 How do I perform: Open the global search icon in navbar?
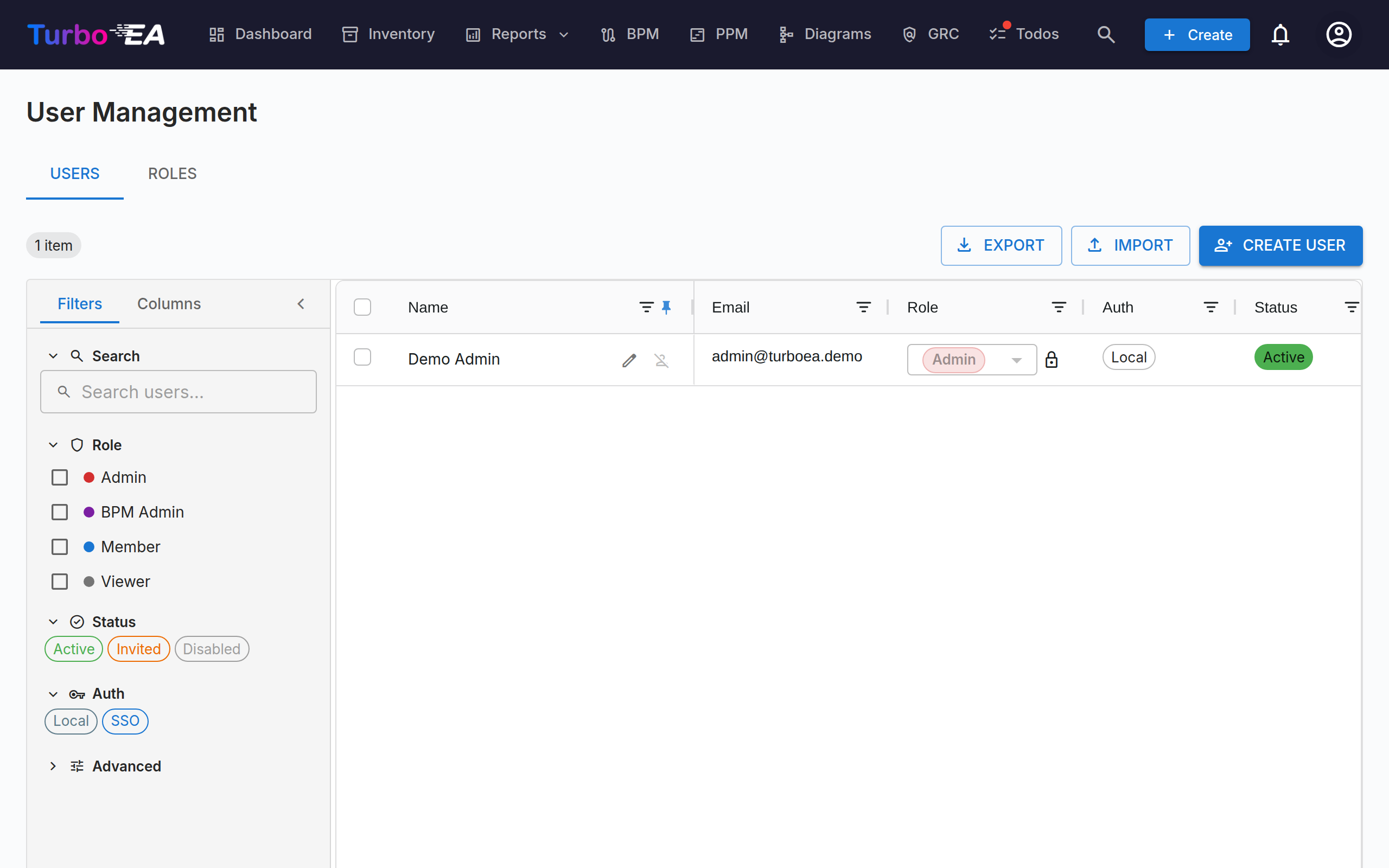click(1105, 34)
